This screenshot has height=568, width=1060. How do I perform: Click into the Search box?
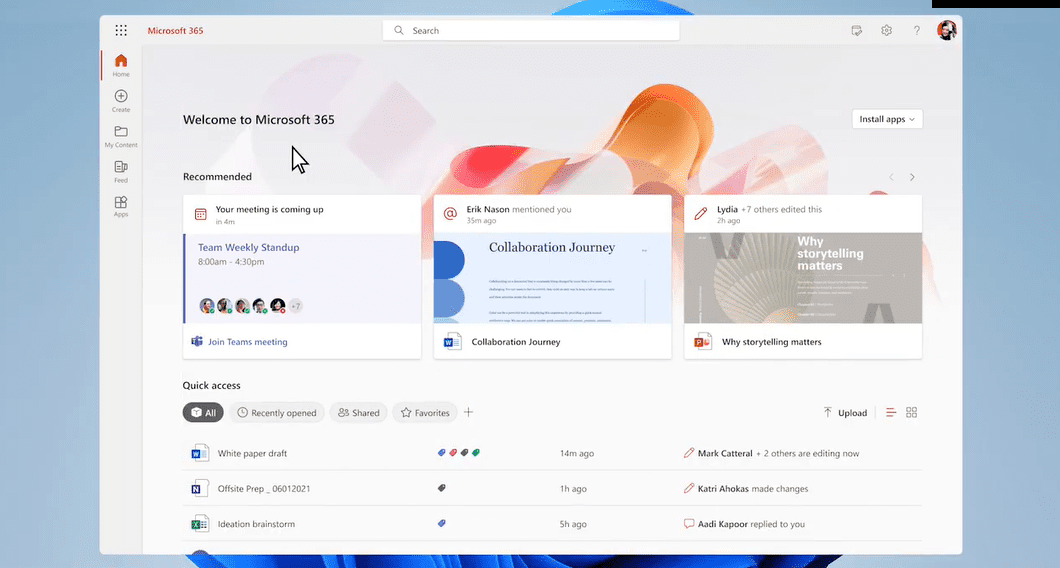(x=531, y=30)
